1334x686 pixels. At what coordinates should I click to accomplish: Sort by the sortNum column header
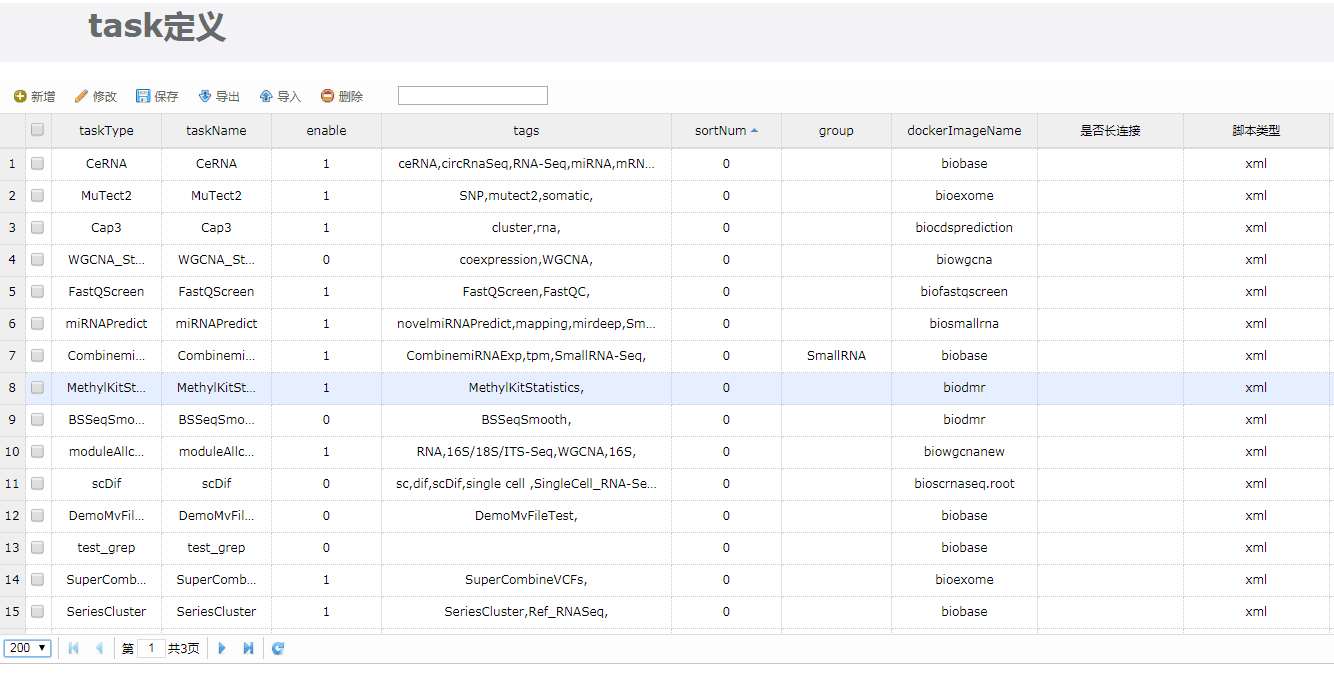point(720,130)
